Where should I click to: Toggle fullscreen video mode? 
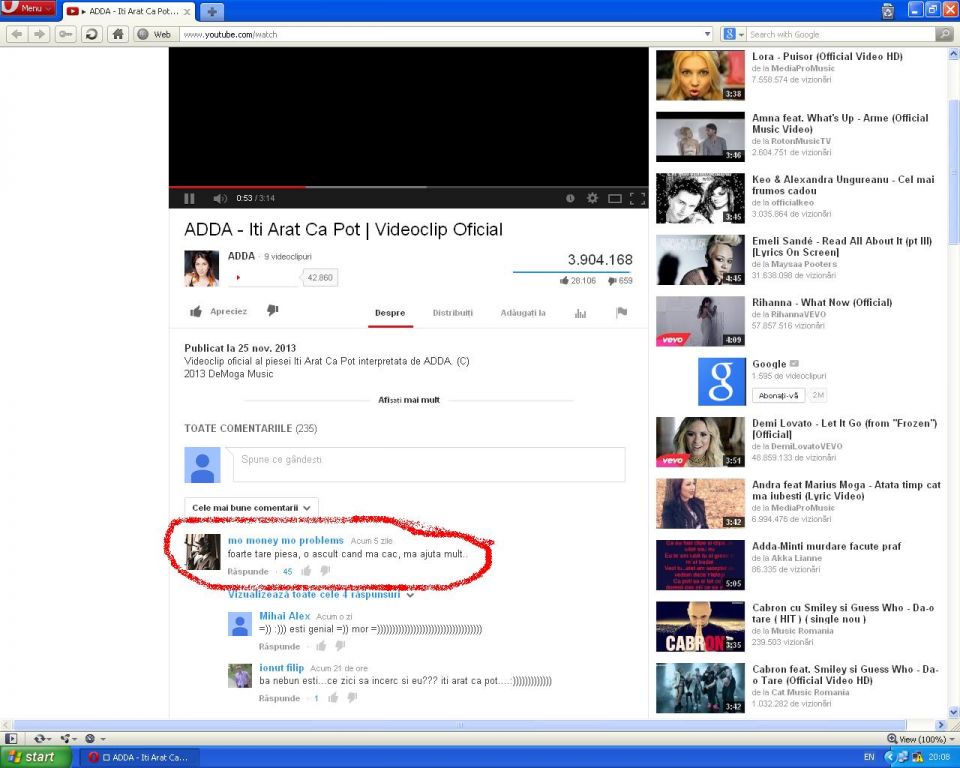637,198
